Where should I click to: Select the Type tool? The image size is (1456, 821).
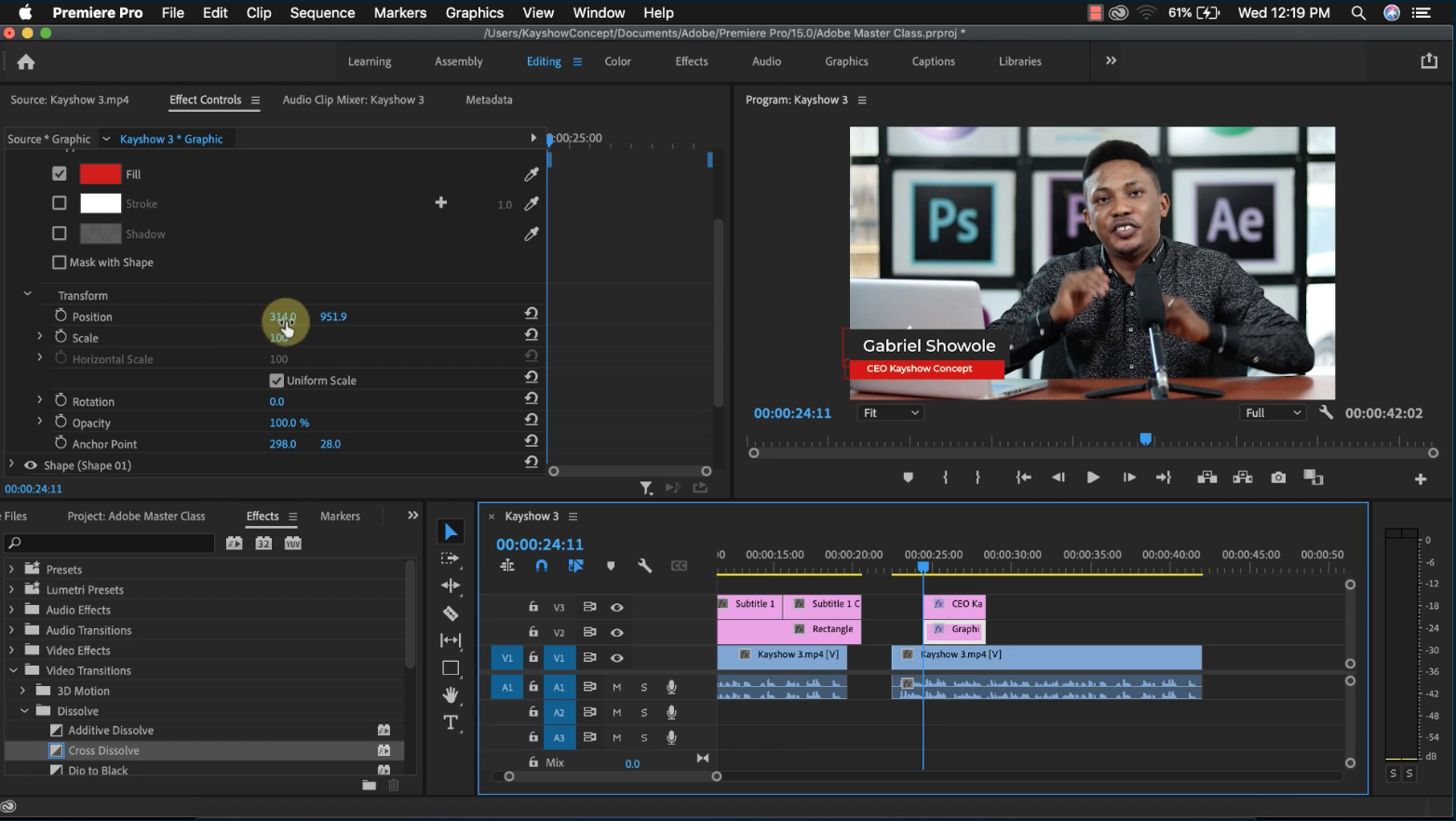pos(451,722)
